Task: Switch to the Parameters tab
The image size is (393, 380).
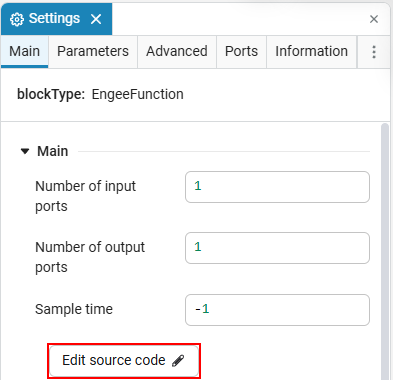Action: (x=93, y=52)
